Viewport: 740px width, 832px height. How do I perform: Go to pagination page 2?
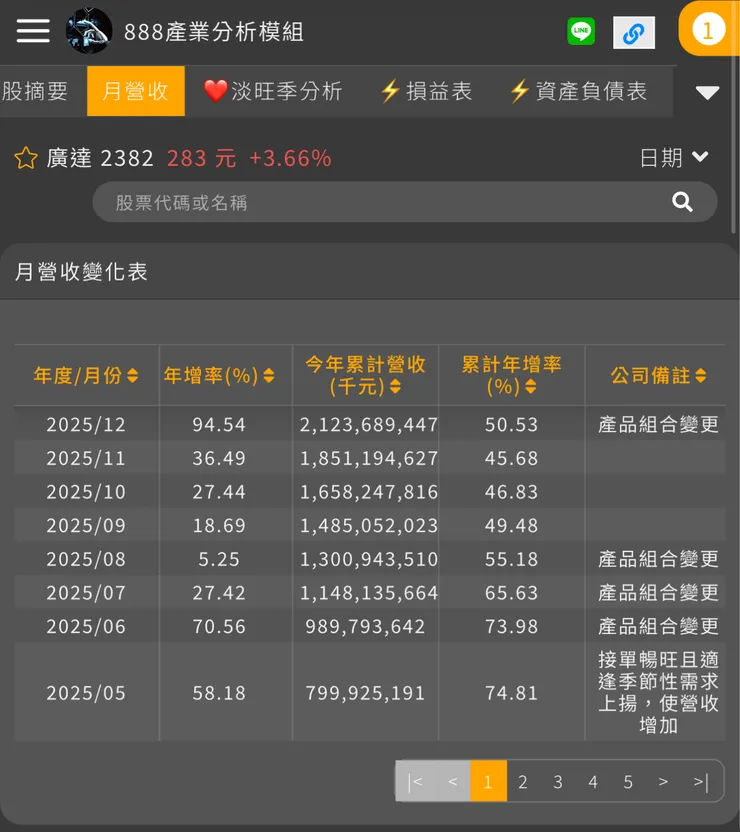(x=523, y=781)
